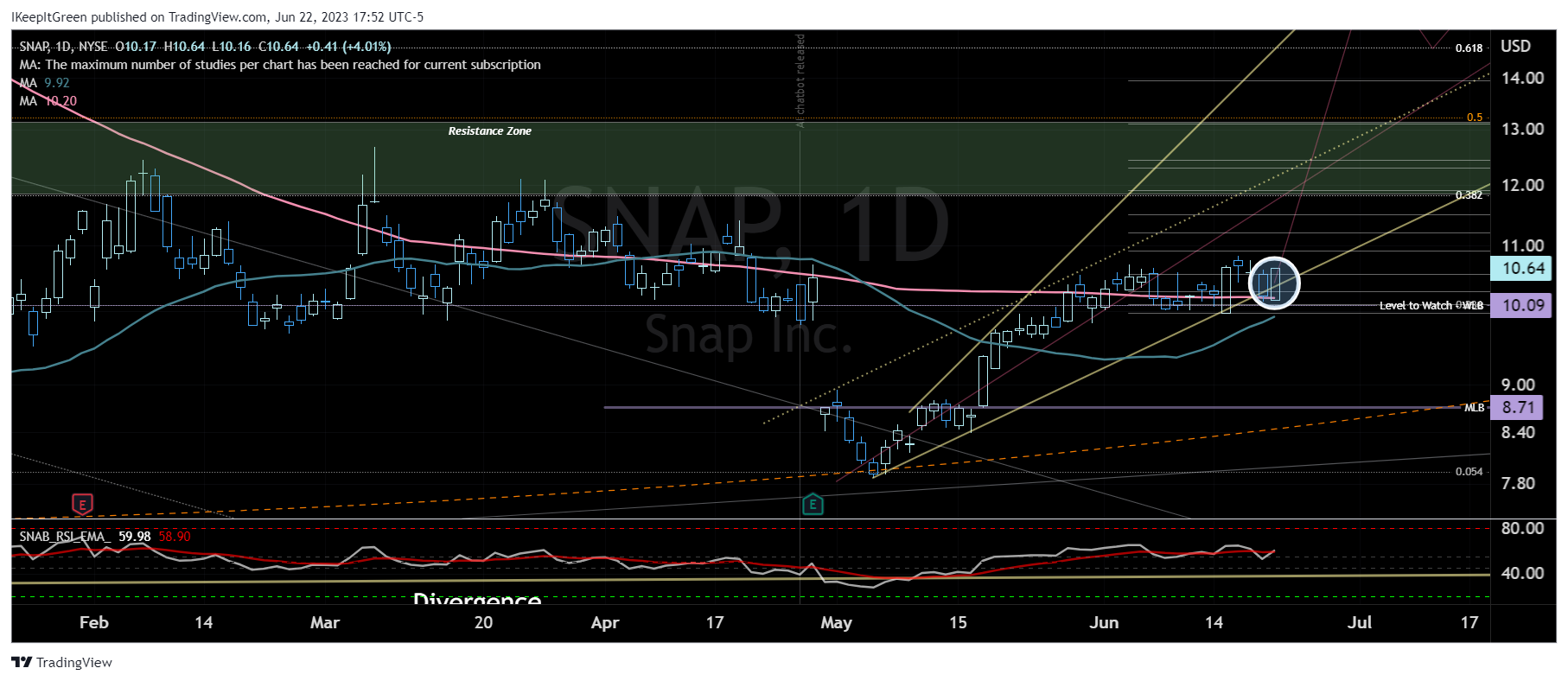Screen dimensions: 1568x681
Task: Open the TradingView logo link
Action: point(61,662)
